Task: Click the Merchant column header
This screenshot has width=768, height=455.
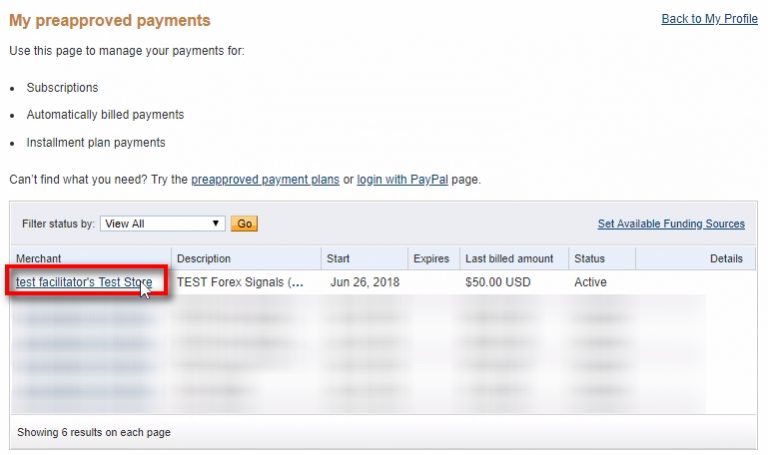Action: click(39, 259)
